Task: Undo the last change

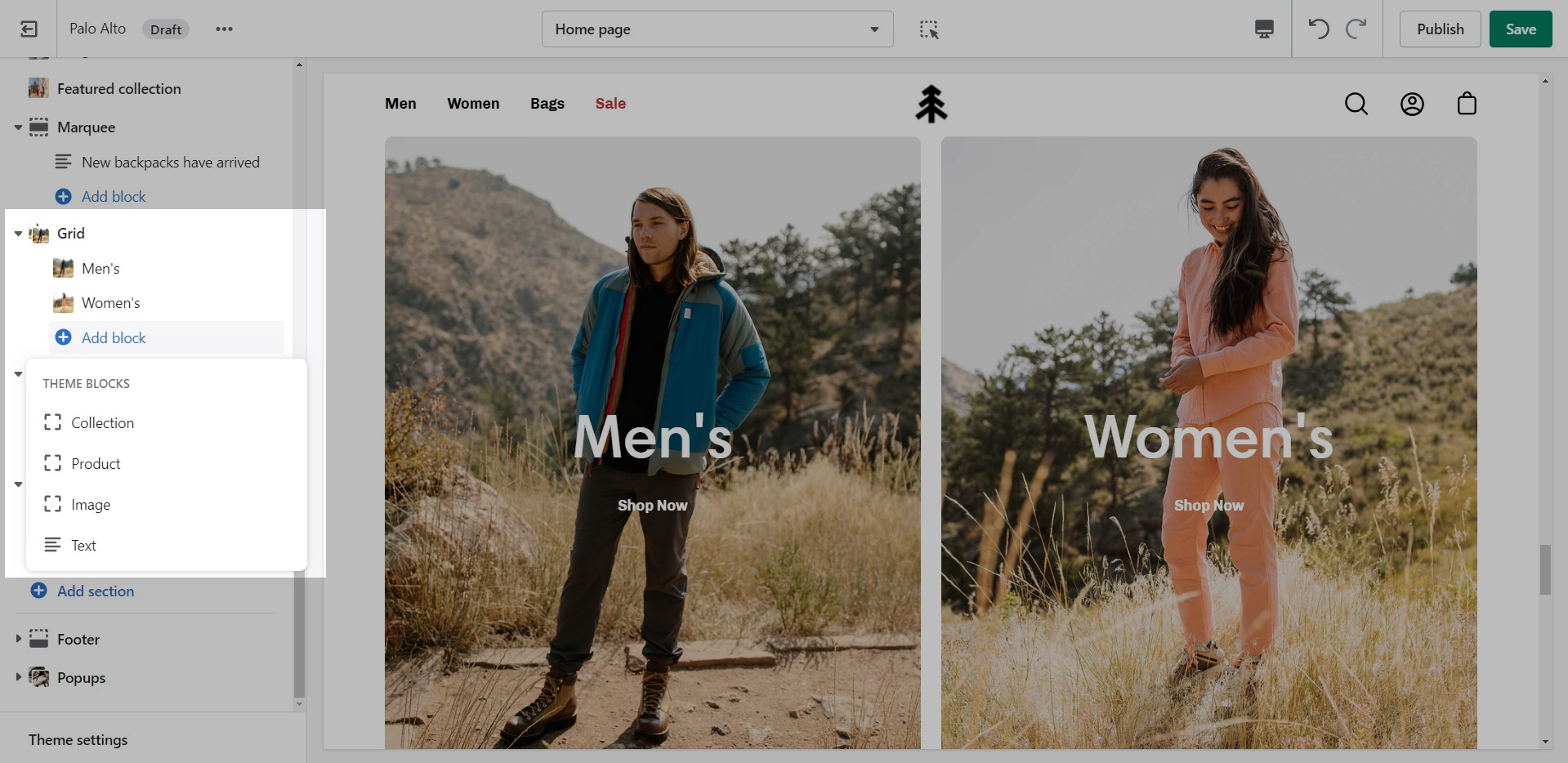Action: (x=1318, y=29)
